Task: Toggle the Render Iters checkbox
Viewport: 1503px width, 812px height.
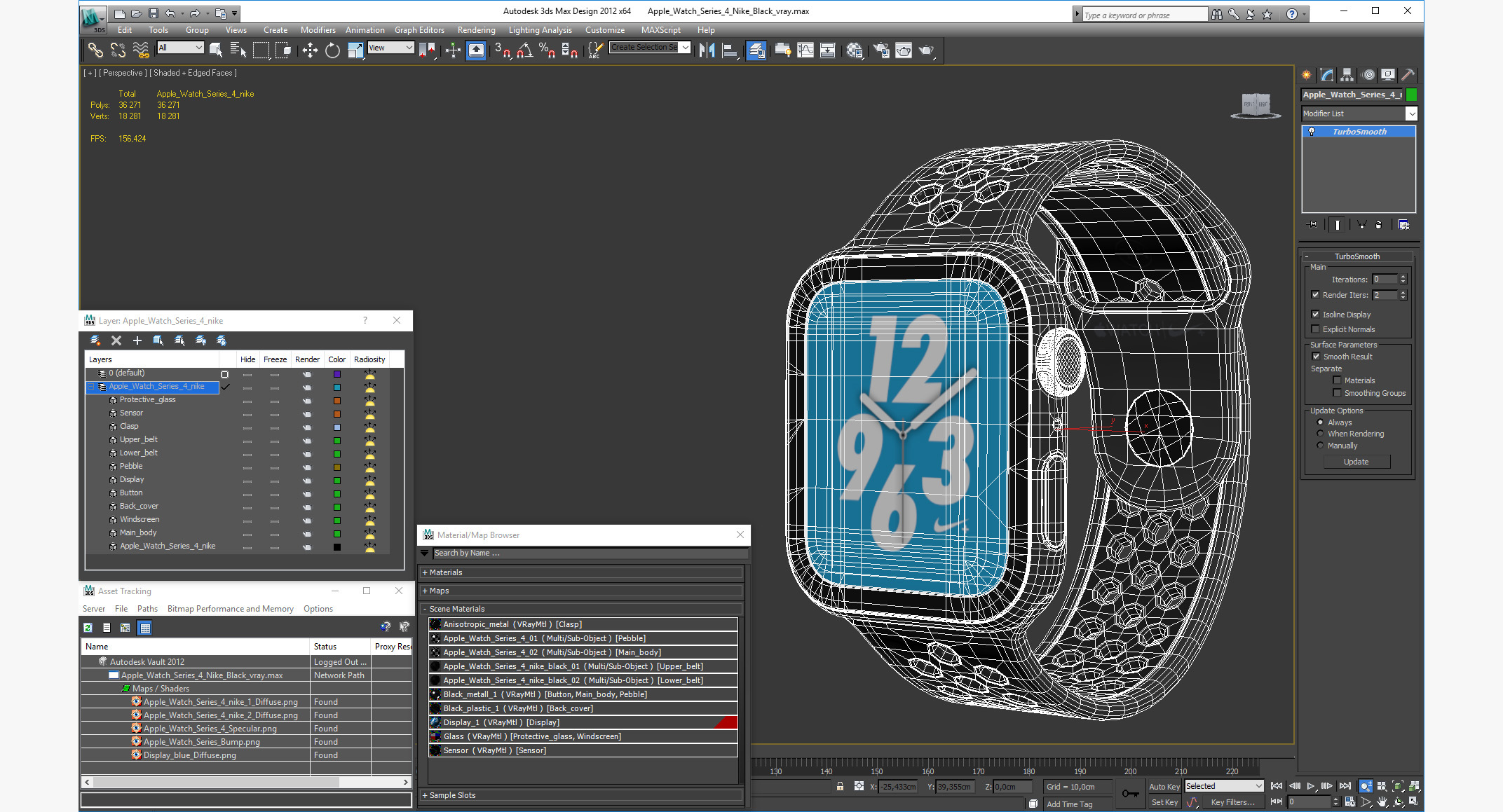Action: pyautogui.click(x=1315, y=295)
